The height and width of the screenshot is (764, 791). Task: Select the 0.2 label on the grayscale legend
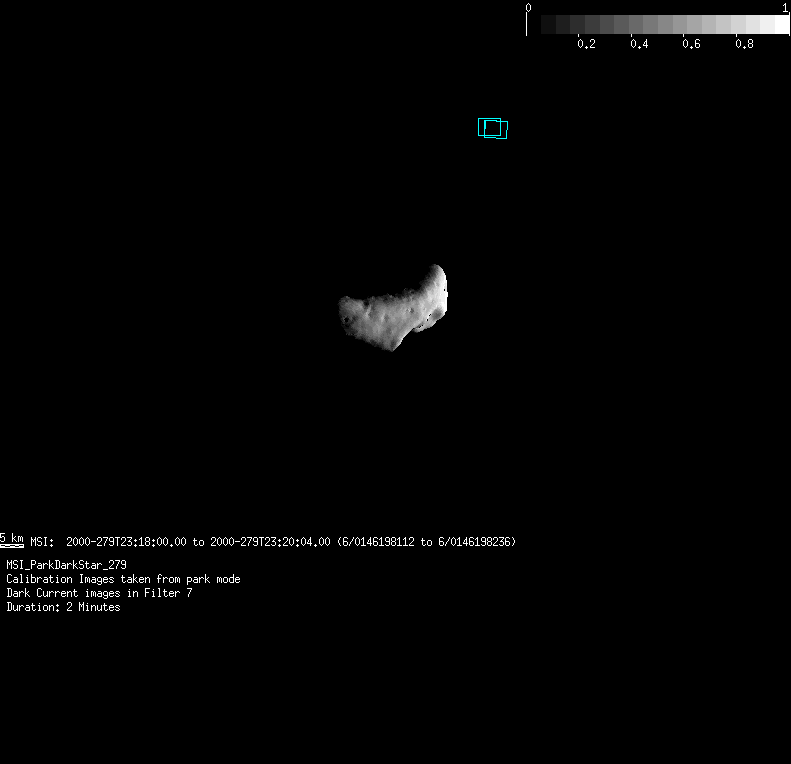click(586, 44)
